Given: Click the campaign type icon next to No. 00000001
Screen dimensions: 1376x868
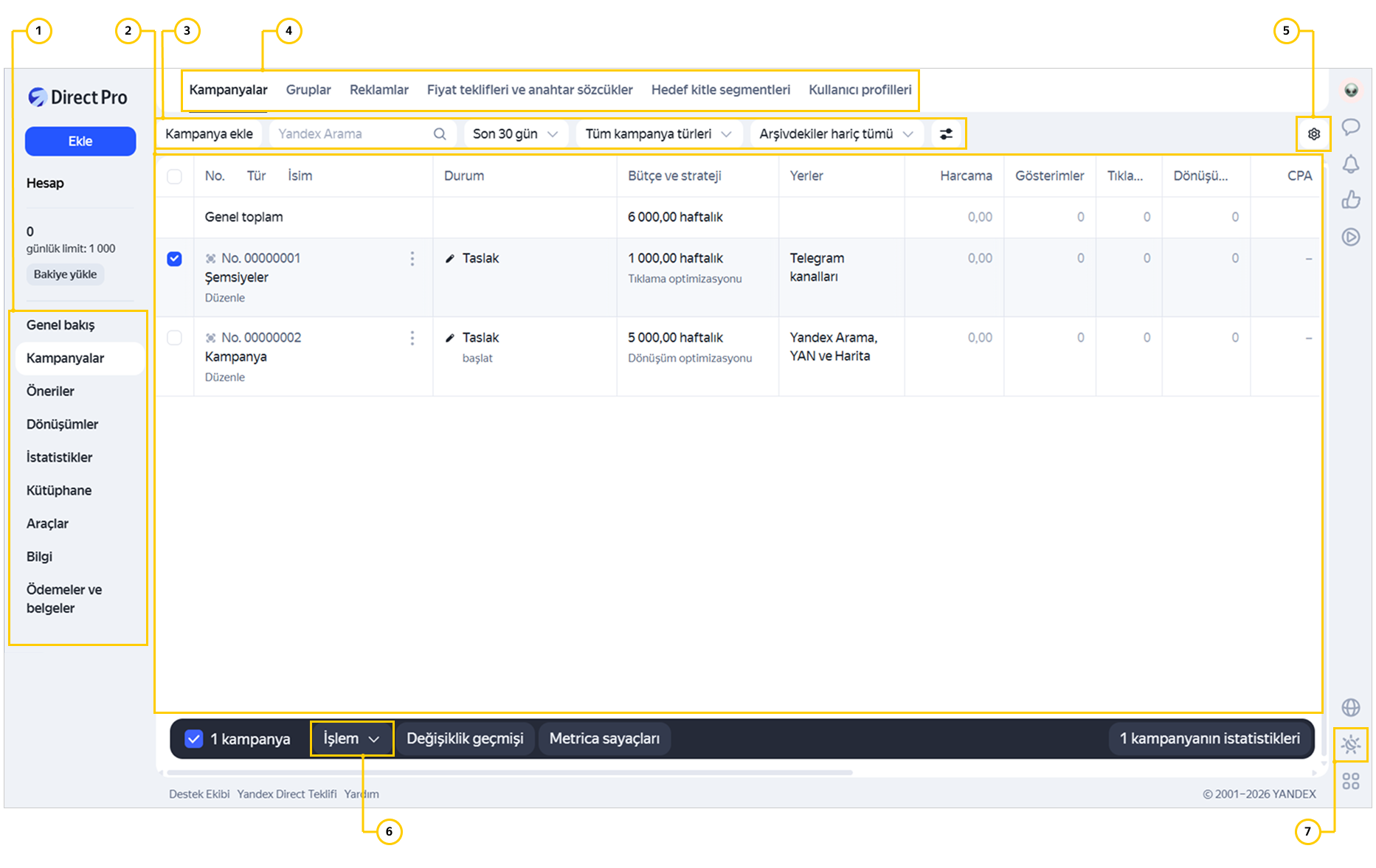Looking at the screenshot, I should tap(211, 259).
